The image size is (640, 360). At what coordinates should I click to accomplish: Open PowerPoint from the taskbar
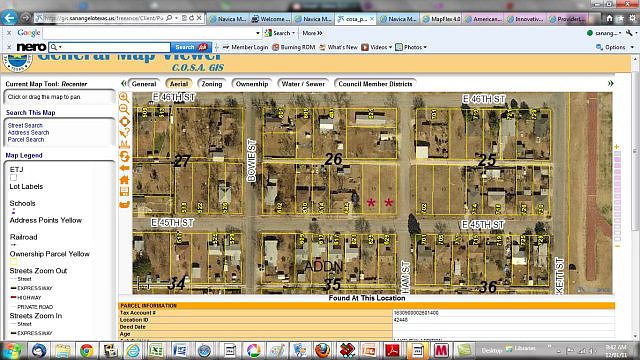click(x=369, y=351)
